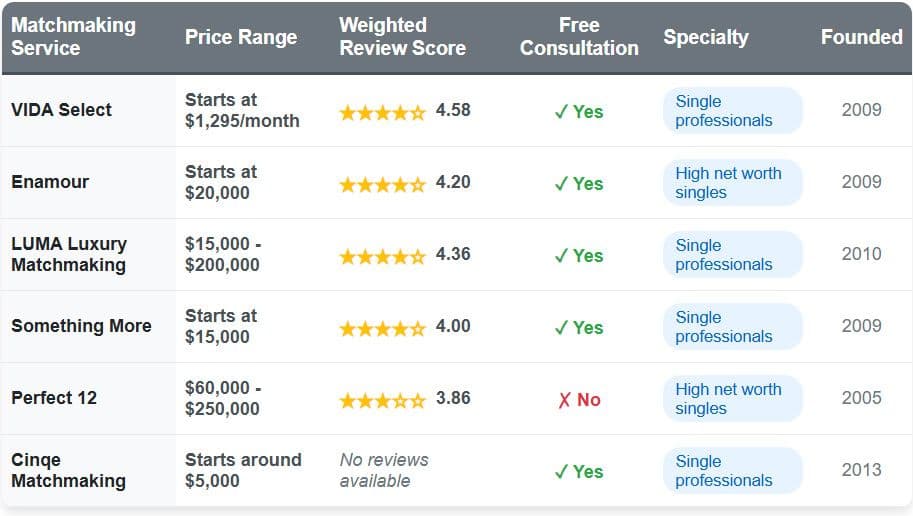913x516 pixels.
Task: Click Perfect 12's 3.86 star rating
Action: point(383,400)
